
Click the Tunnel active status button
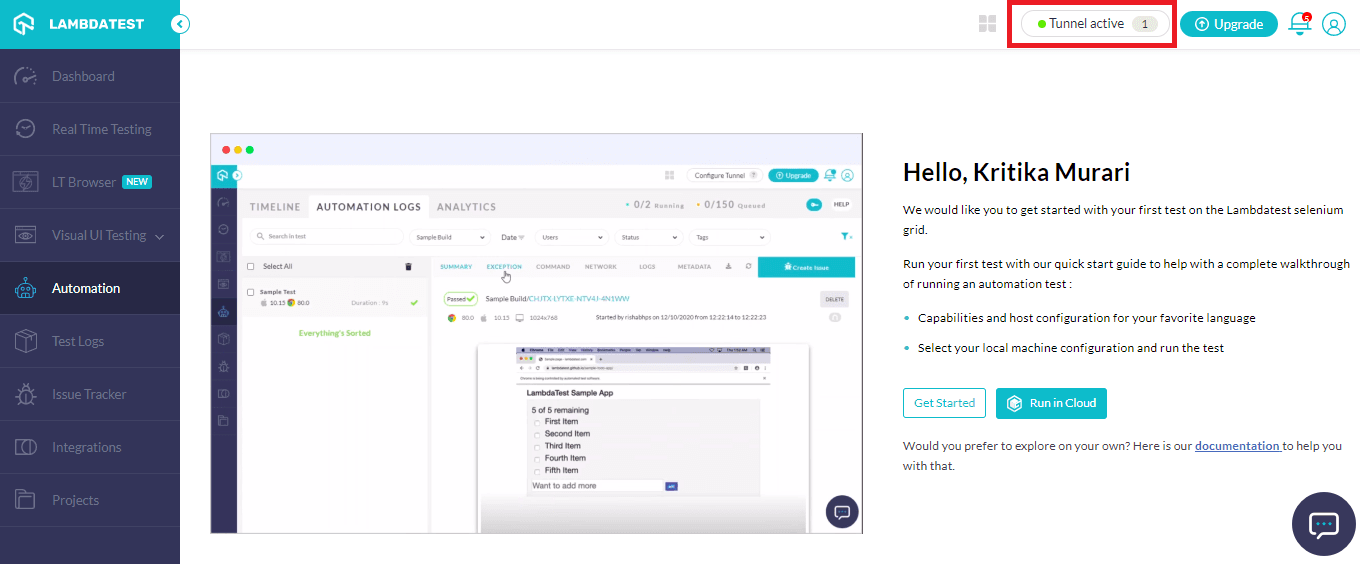pyautogui.click(x=1095, y=24)
